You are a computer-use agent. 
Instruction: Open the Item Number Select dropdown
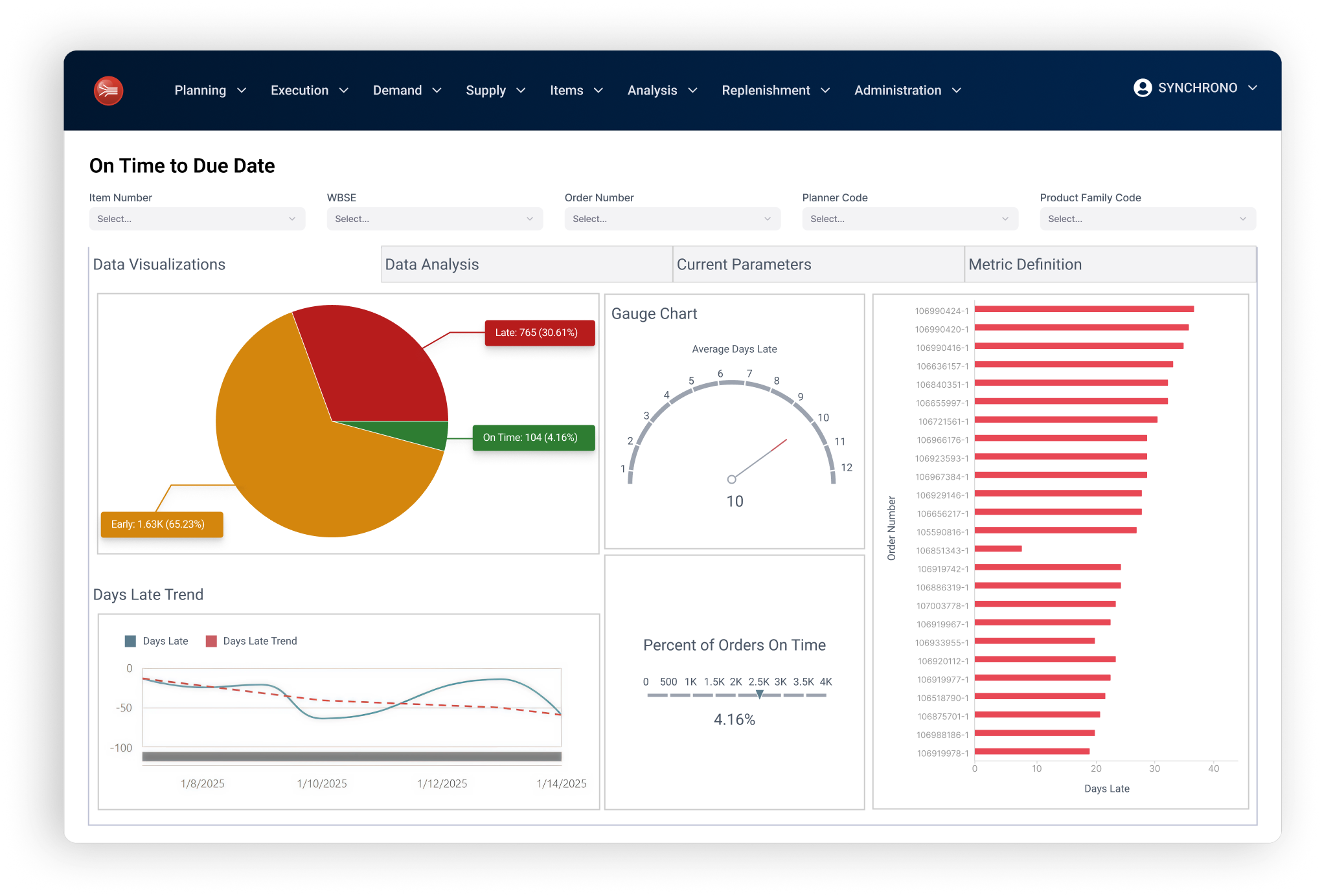(196, 219)
